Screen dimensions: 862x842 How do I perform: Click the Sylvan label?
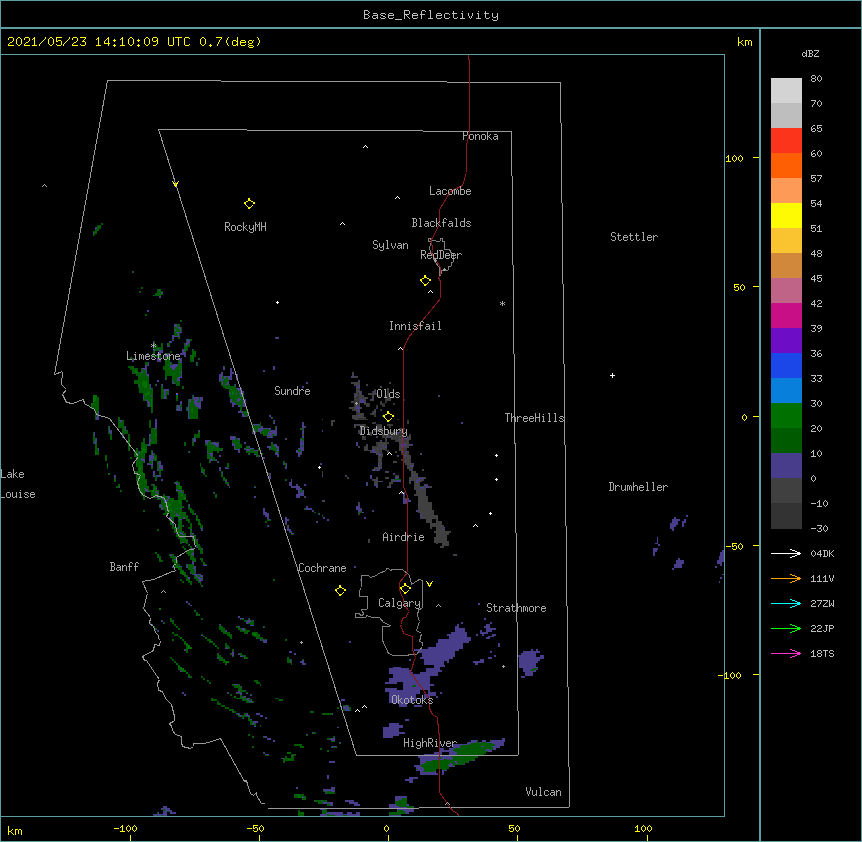(x=390, y=245)
